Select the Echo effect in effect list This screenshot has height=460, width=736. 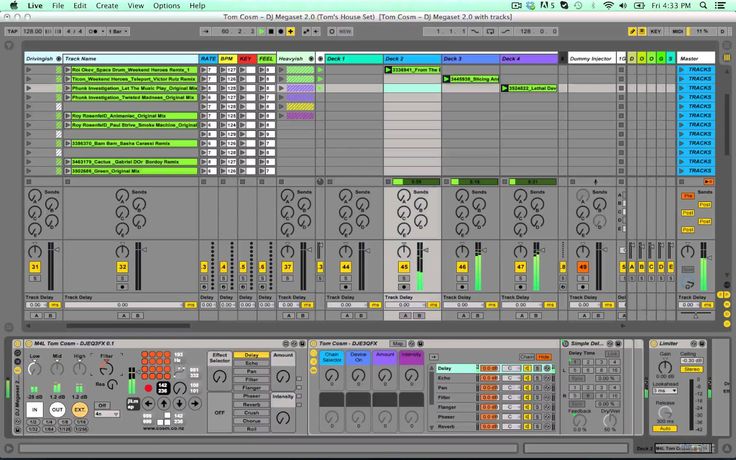(252, 363)
